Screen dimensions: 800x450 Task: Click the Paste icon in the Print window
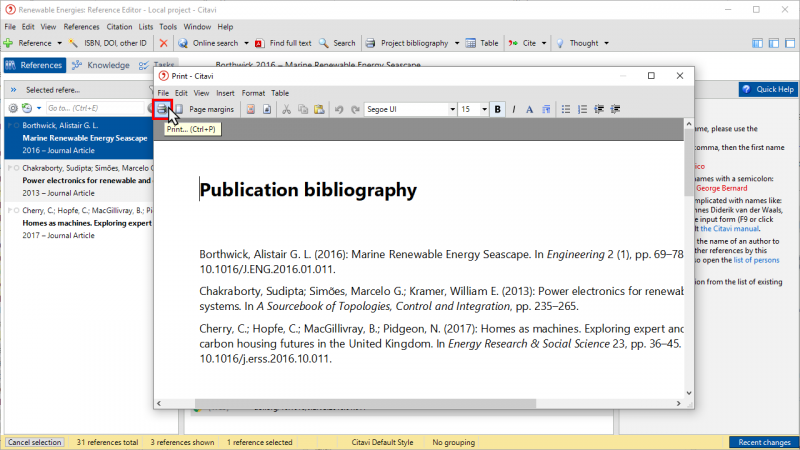pyautogui.click(x=319, y=109)
